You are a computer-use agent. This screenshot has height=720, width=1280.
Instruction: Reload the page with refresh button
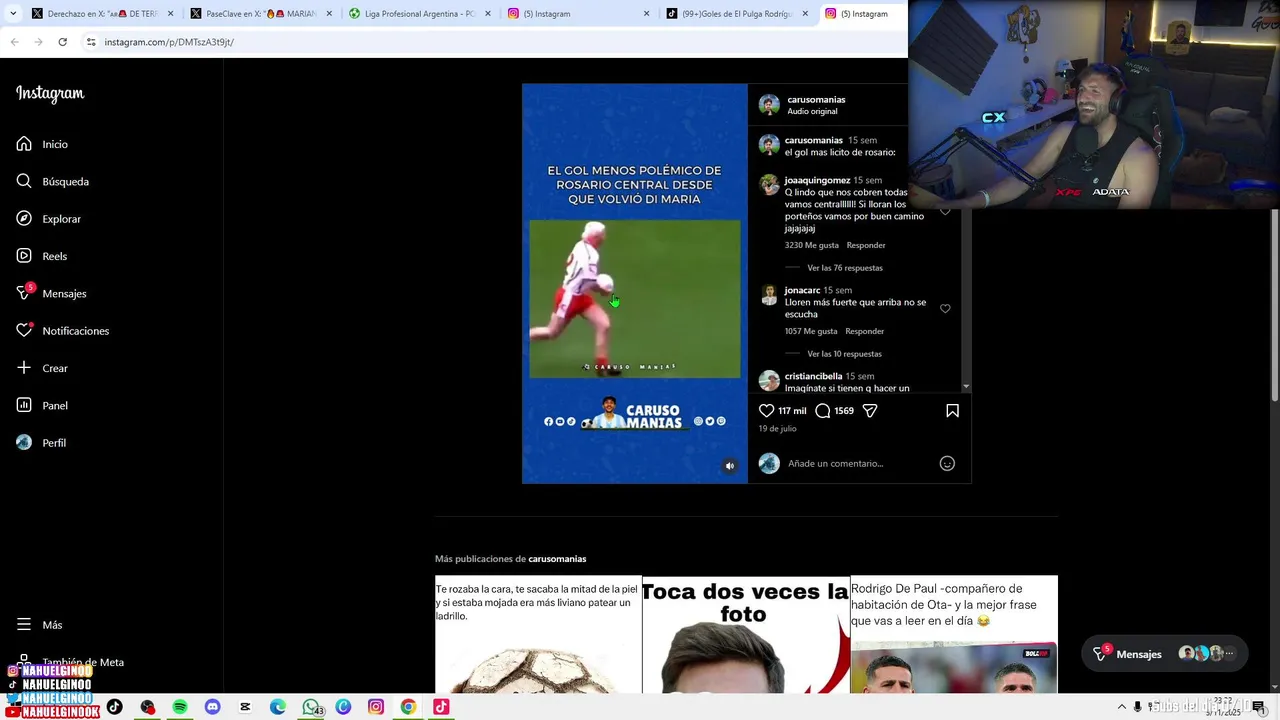pyautogui.click(x=62, y=42)
